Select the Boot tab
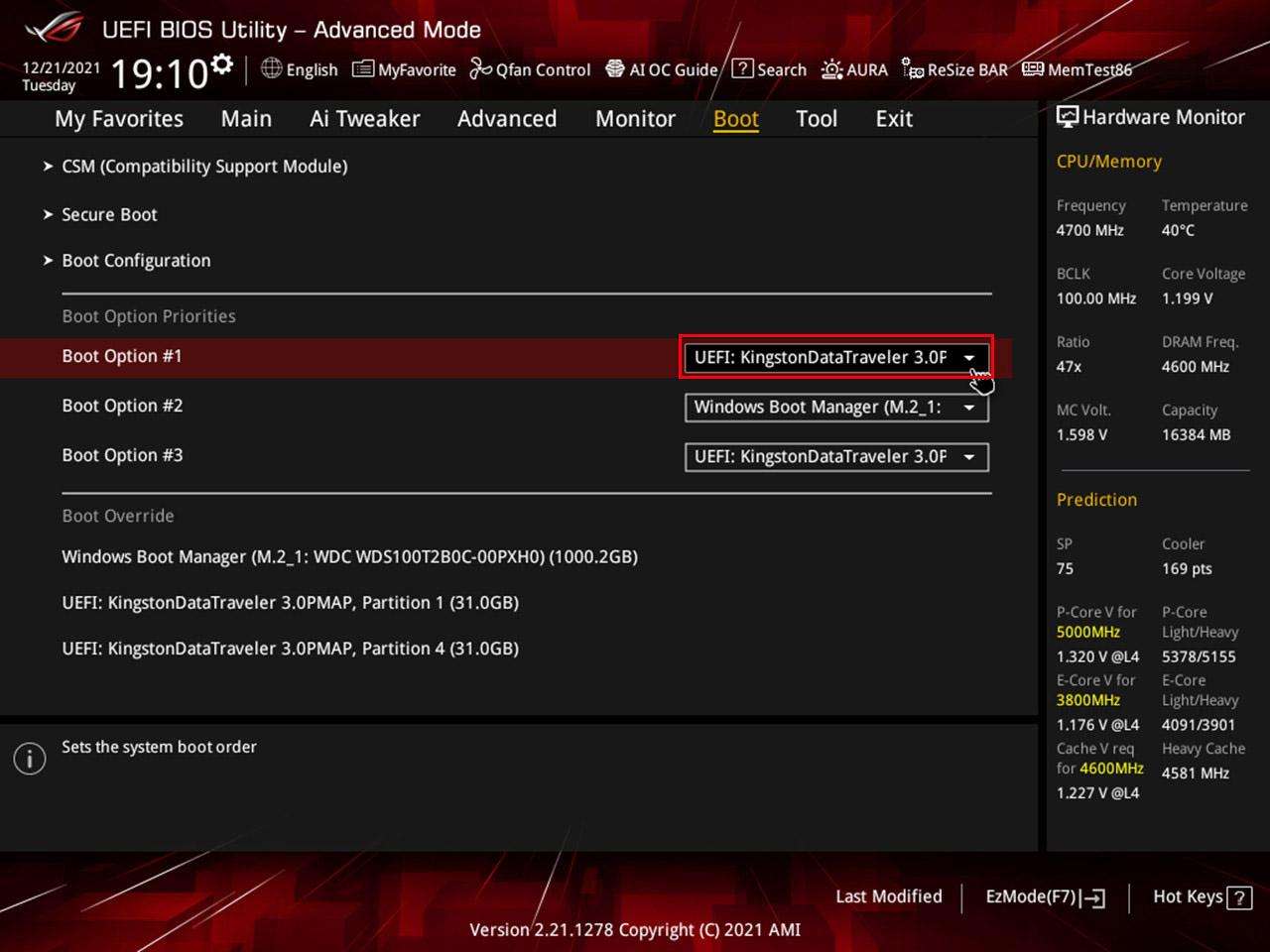 point(736,119)
